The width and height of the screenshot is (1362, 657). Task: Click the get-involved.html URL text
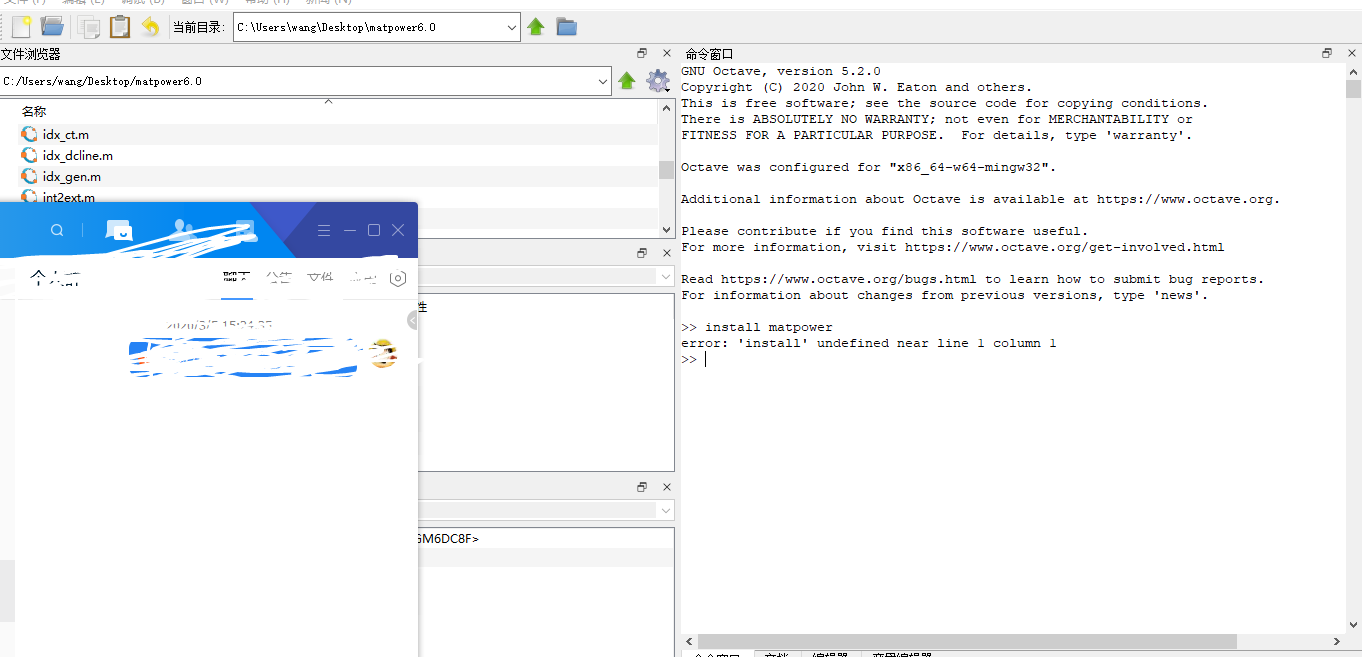pyautogui.click(x=1064, y=247)
